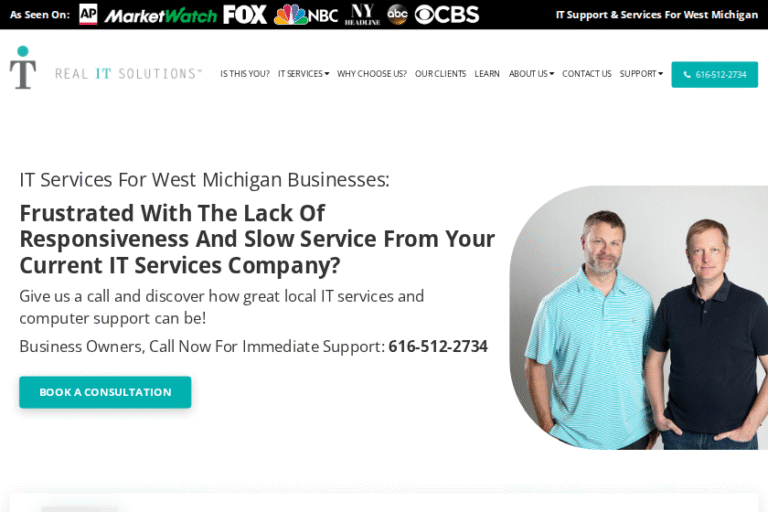
Task: Click the NY Headline logo
Action: [362, 15]
